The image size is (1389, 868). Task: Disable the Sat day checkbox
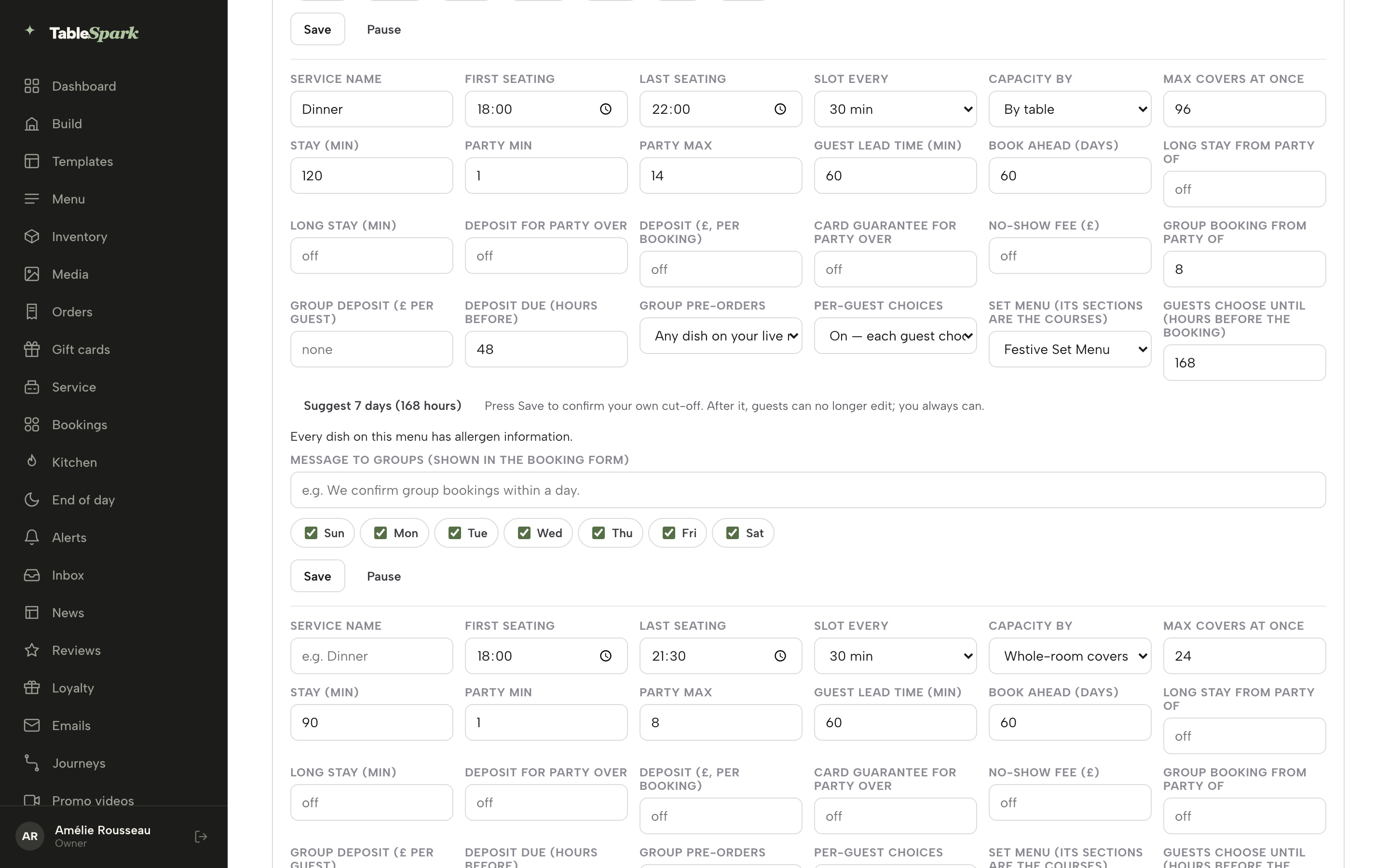click(733, 533)
